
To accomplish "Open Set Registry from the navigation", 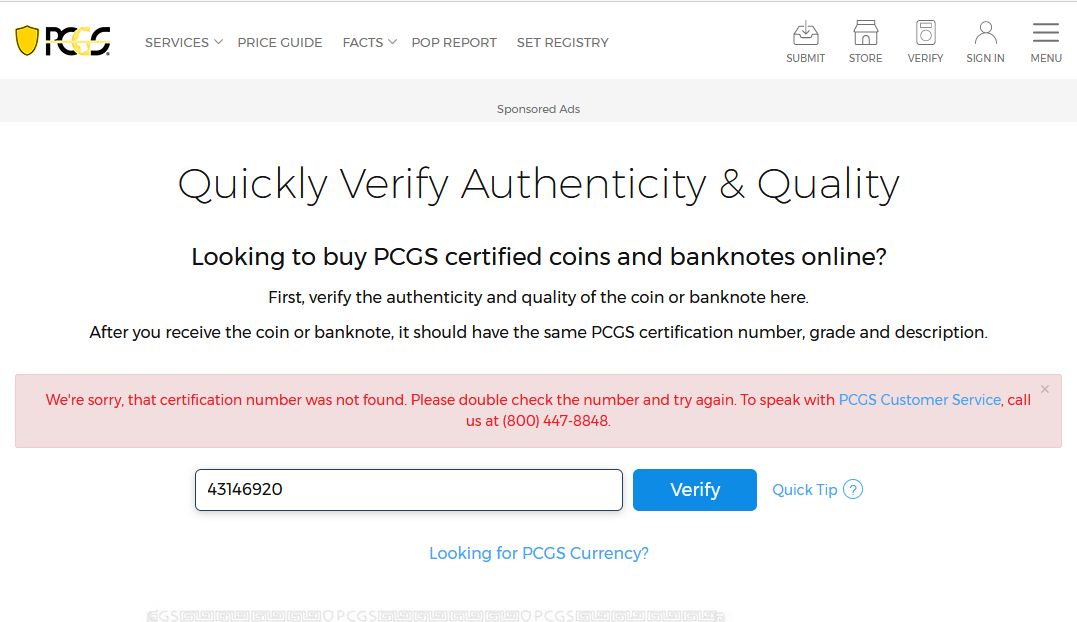I will click(x=562, y=42).
